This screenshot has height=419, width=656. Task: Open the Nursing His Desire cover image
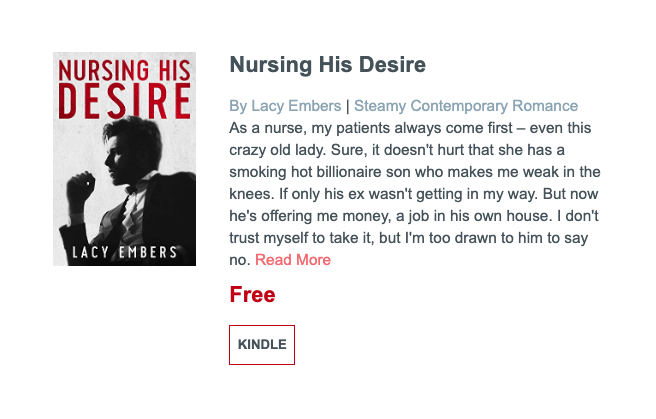[x=124, y=158]
